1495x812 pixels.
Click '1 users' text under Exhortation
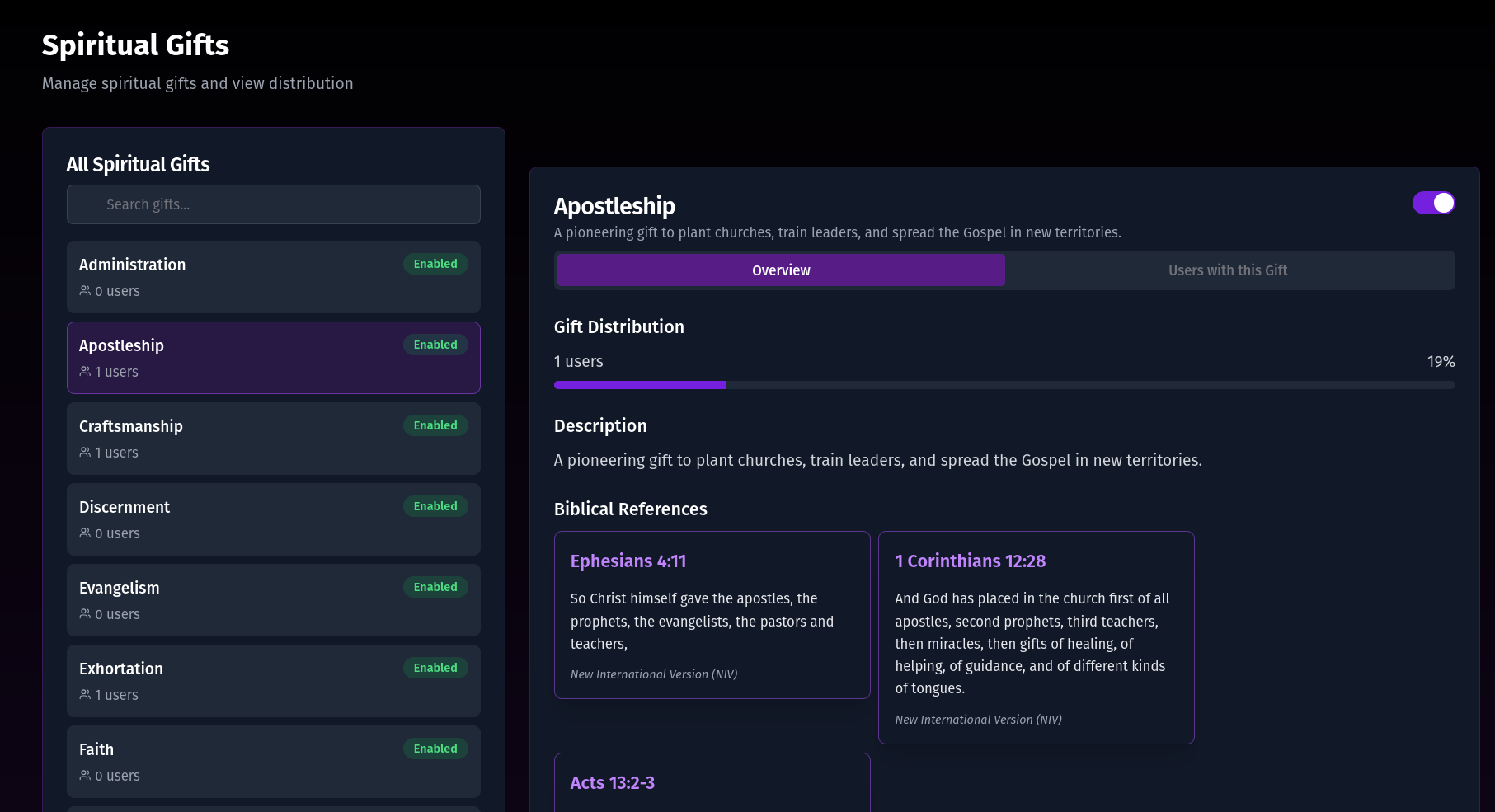116,695
